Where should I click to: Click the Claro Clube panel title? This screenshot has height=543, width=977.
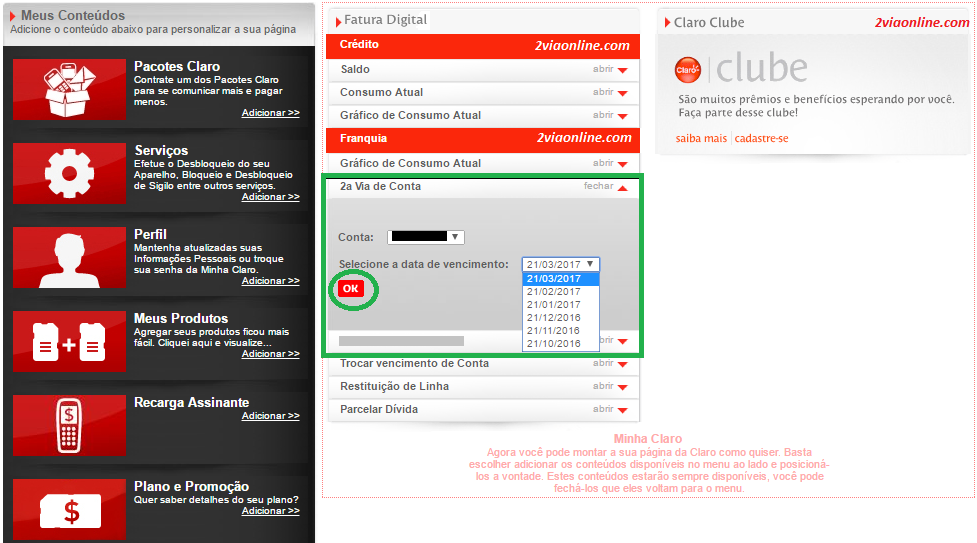pos(709,22)
